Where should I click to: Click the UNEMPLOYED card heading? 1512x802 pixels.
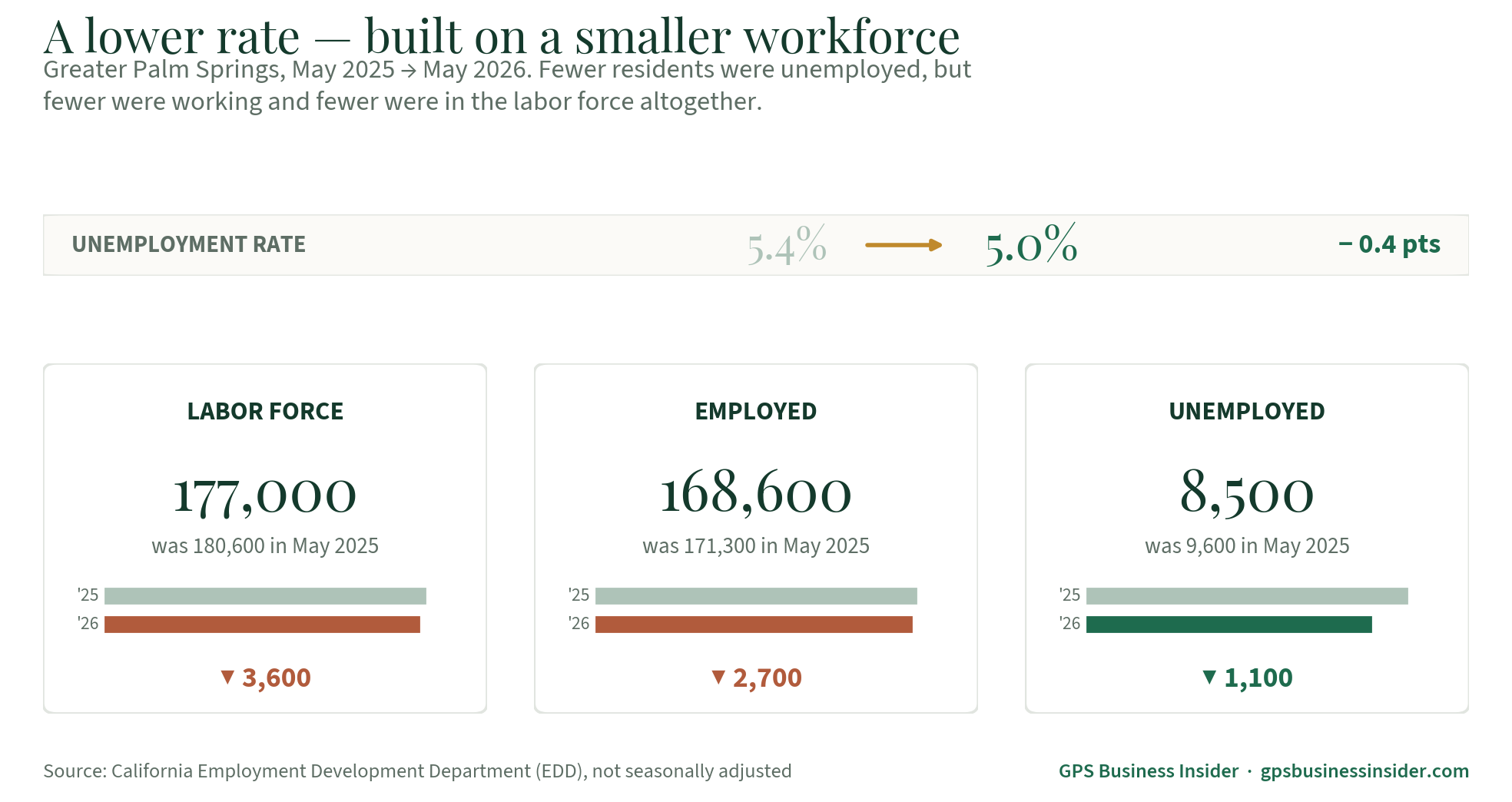click(1247, 412)
